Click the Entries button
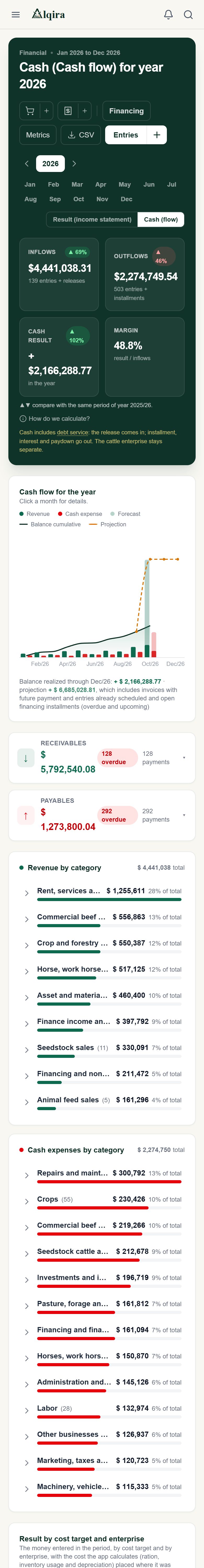The width and height of the screenshot is (204, 1568). coord(126,135)
